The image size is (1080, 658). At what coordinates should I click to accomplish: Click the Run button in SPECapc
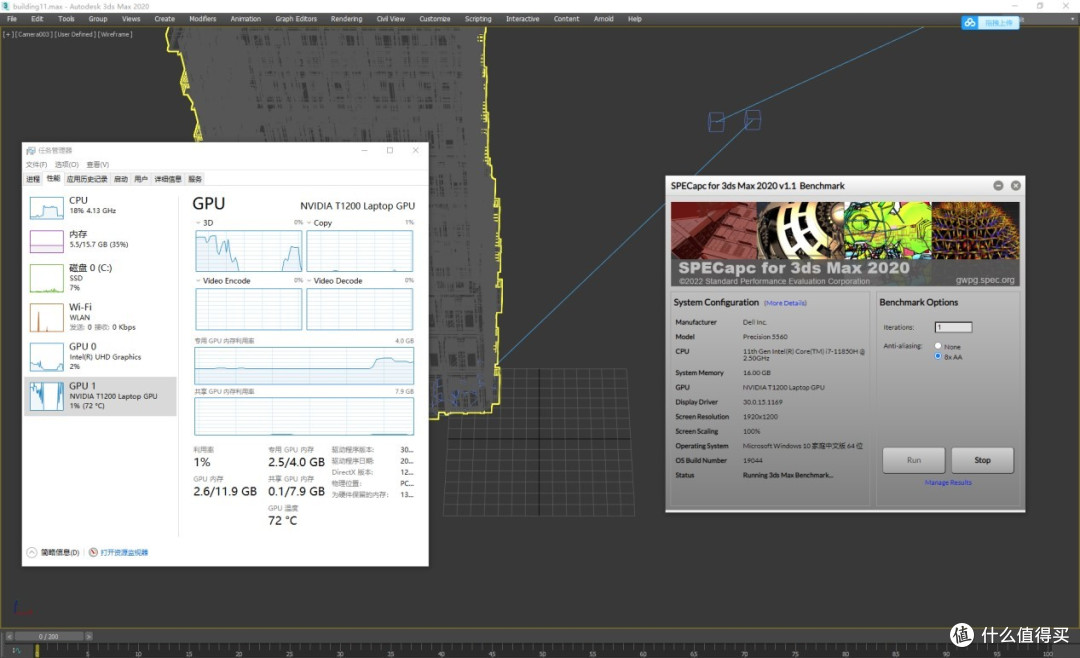[x=913, y=460]
